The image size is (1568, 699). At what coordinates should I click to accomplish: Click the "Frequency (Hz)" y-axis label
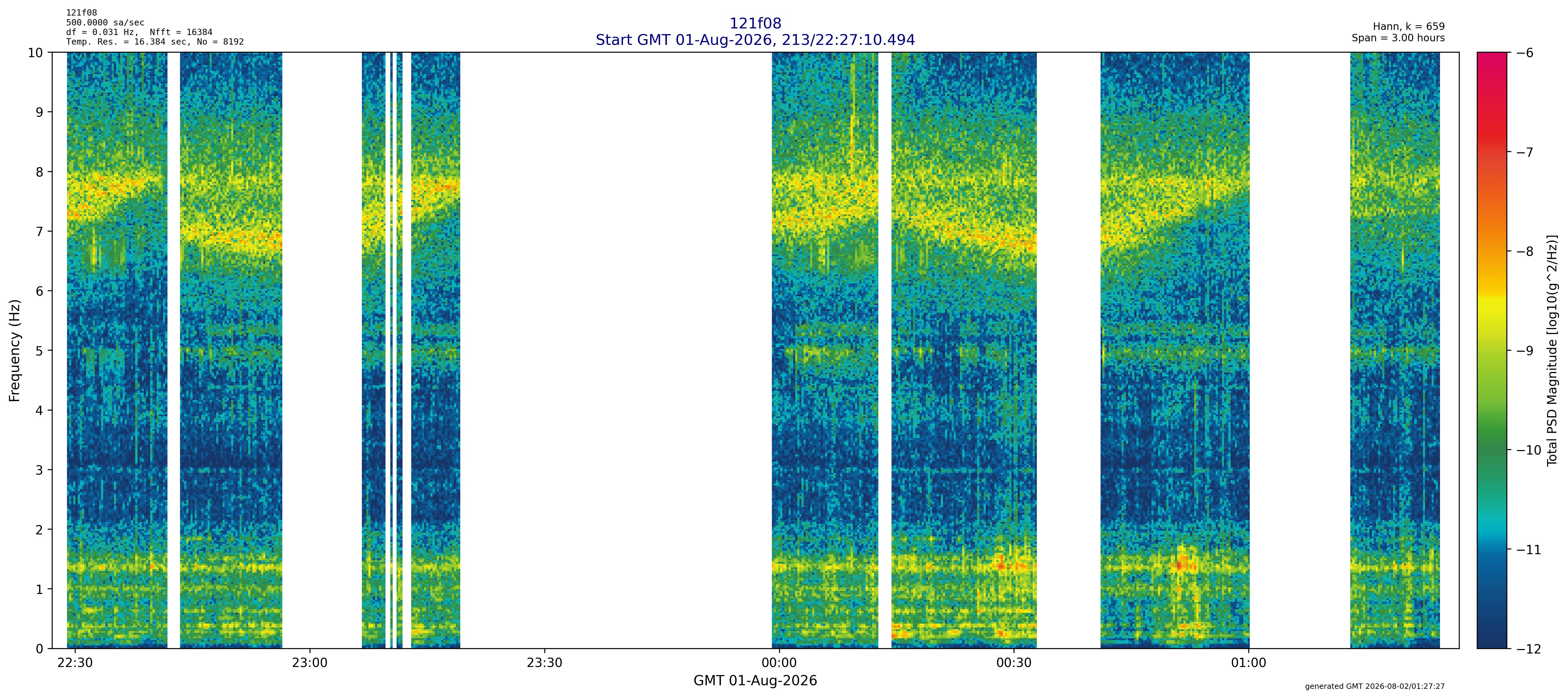click(x=15, y=350)
